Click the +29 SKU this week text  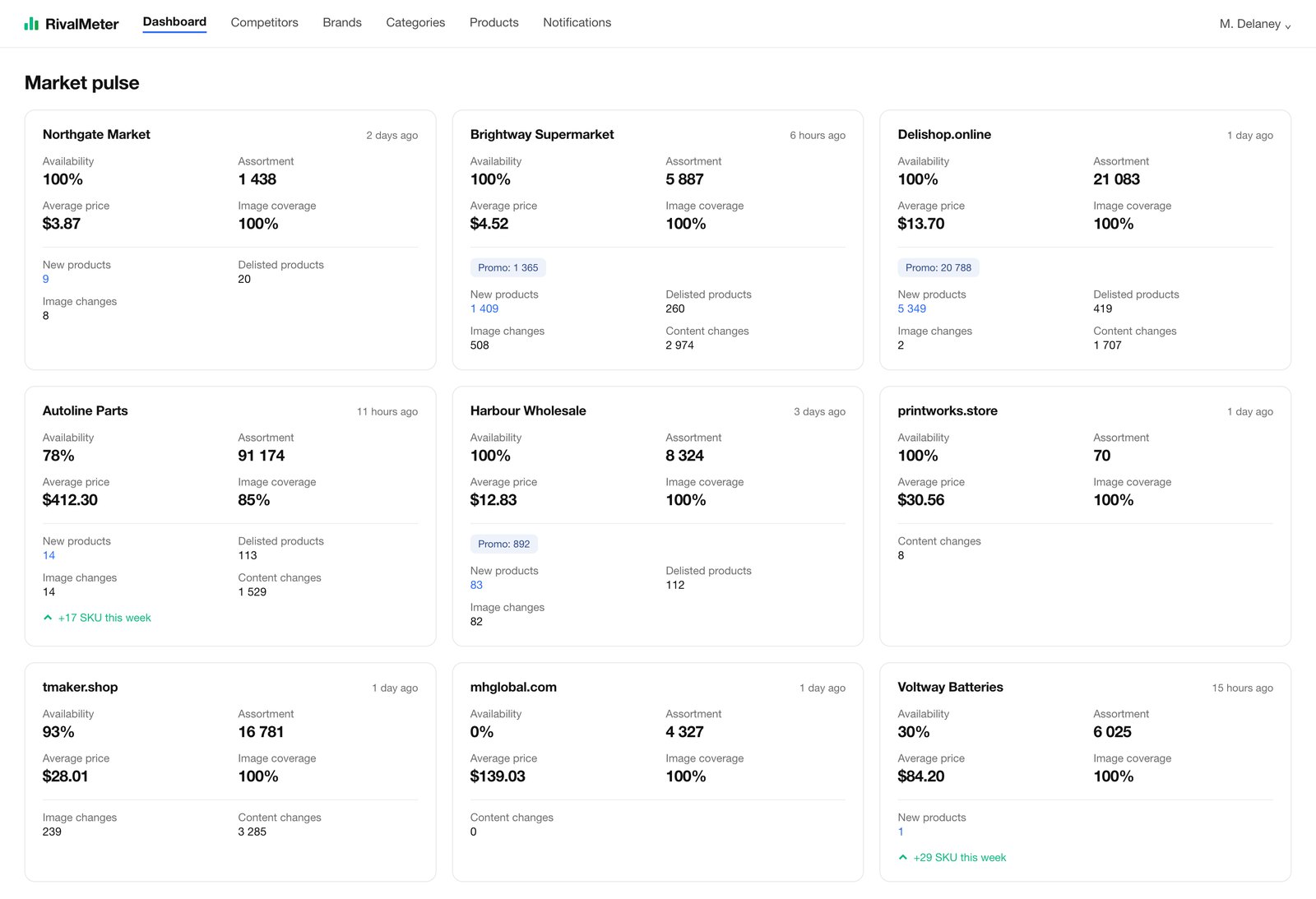[960, 857]
